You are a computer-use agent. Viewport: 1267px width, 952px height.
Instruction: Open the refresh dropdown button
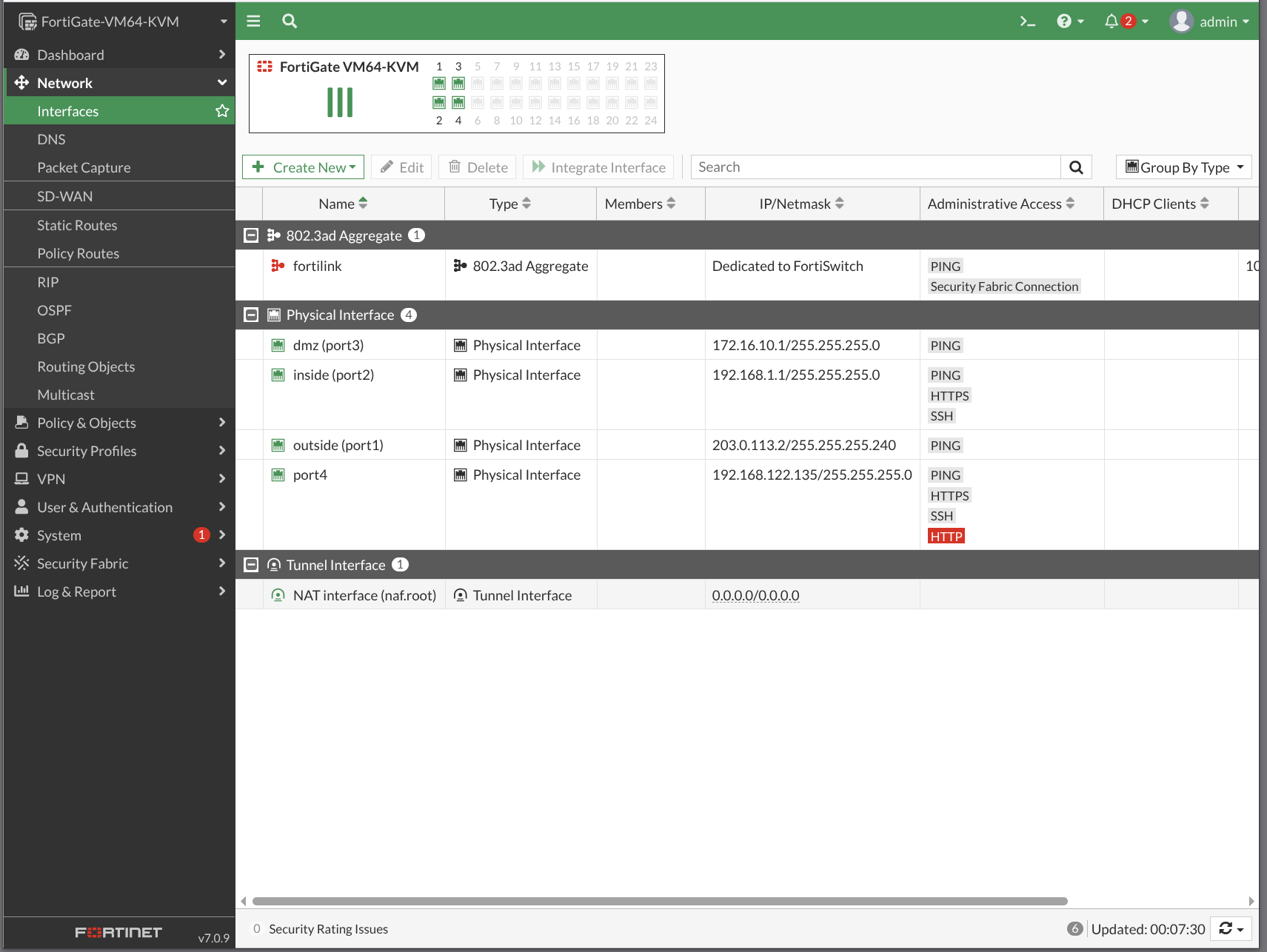coord(1231,928)
